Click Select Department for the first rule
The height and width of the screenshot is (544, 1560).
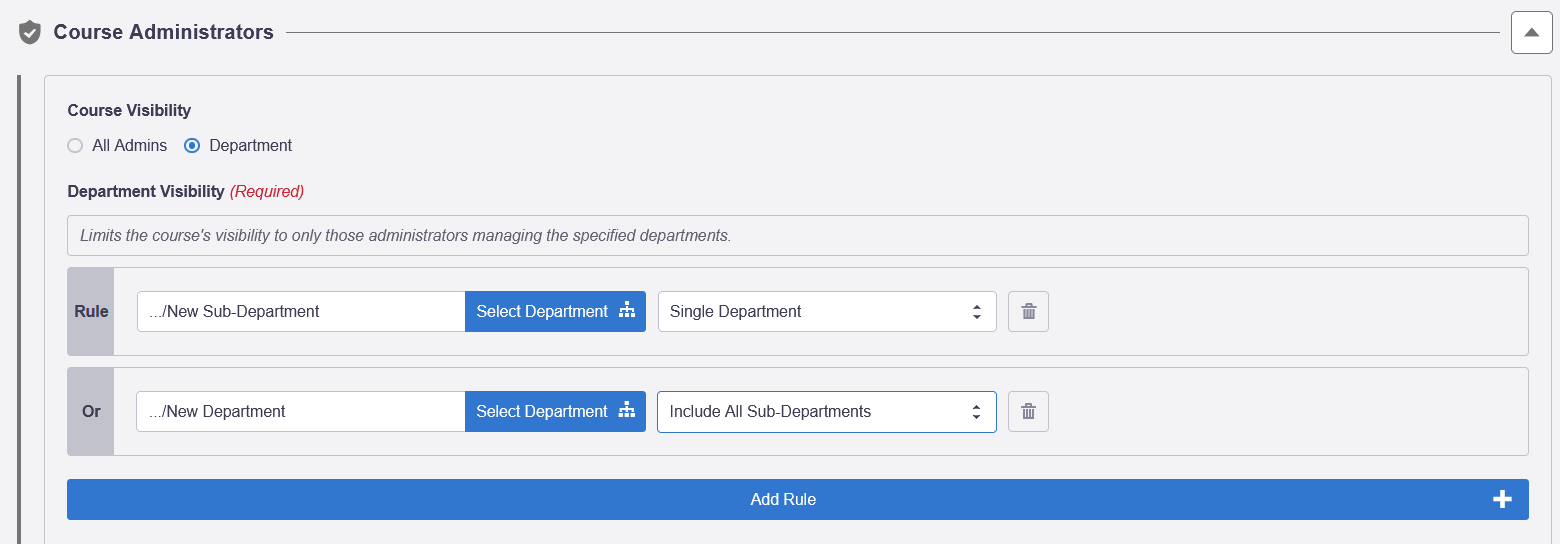tap(555, 312)
